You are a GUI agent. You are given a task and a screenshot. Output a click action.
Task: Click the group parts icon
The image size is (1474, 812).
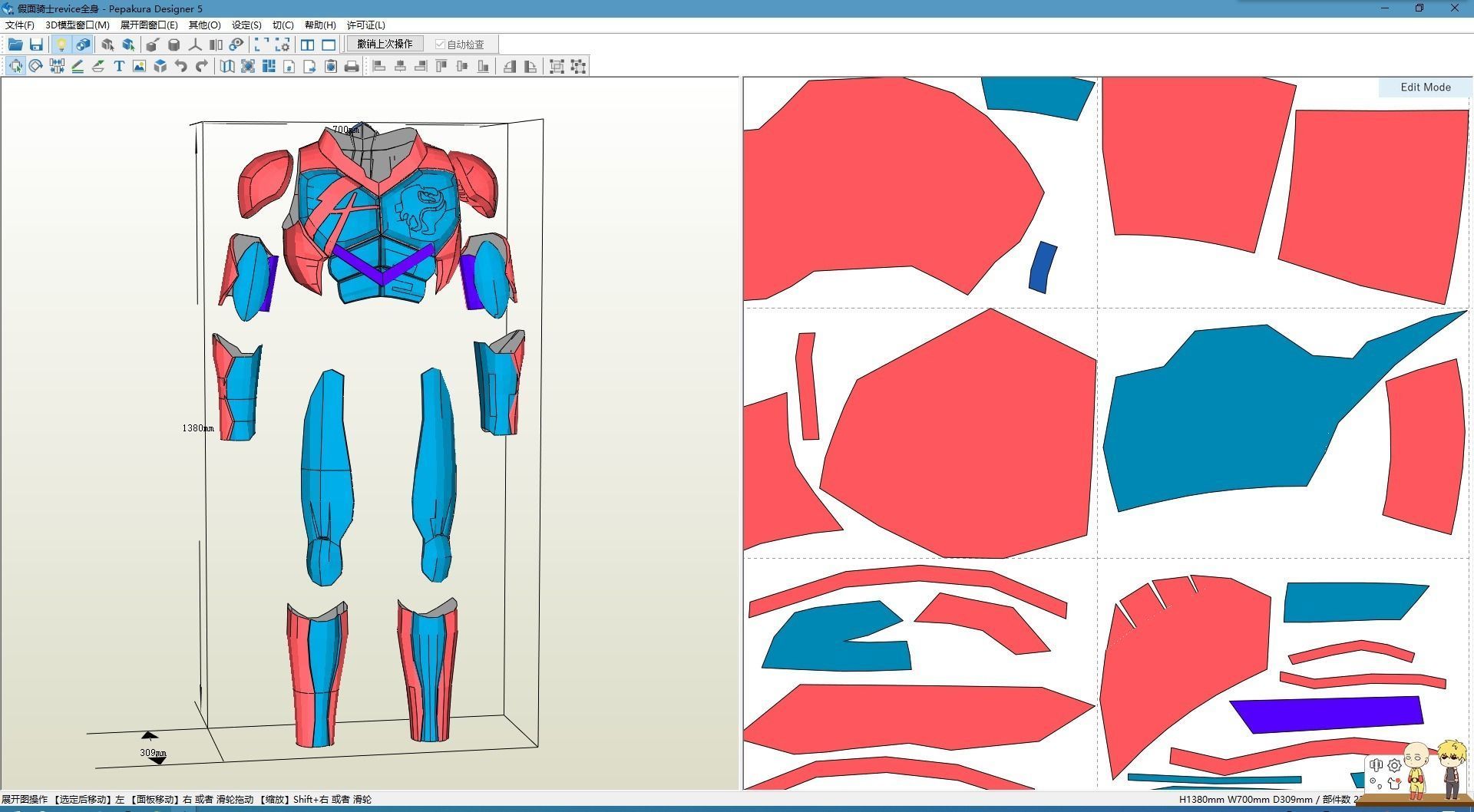click(x=557, y=66)
